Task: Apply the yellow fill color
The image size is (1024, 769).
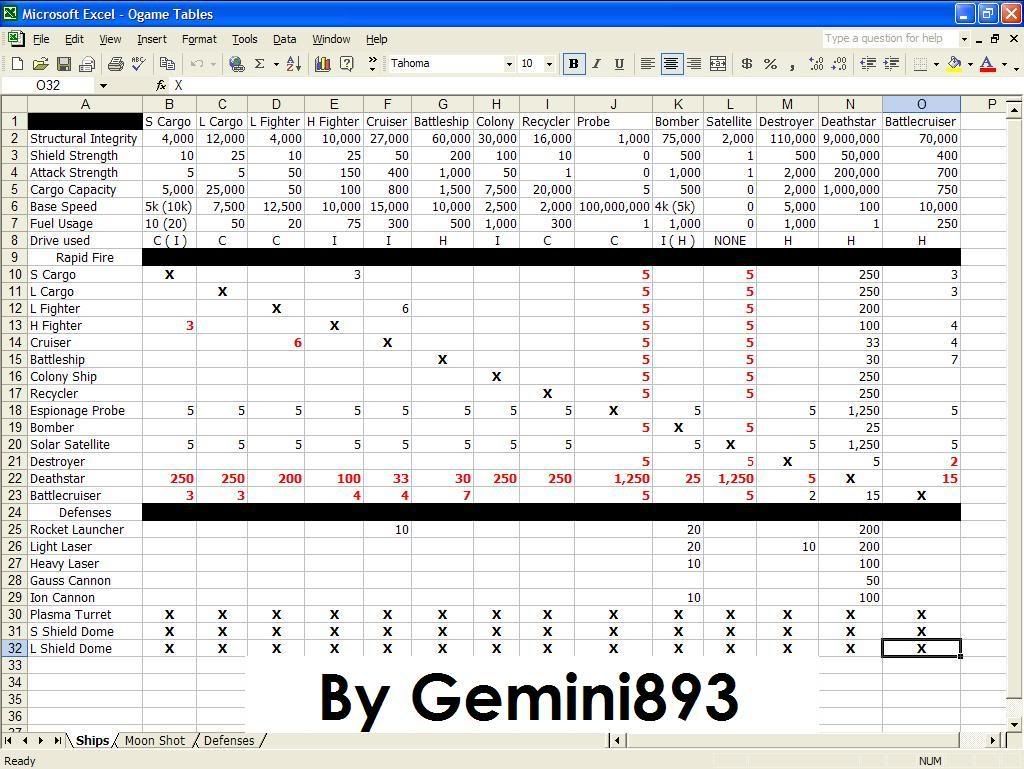Action: pyautogui.click(x=955, y=63)
